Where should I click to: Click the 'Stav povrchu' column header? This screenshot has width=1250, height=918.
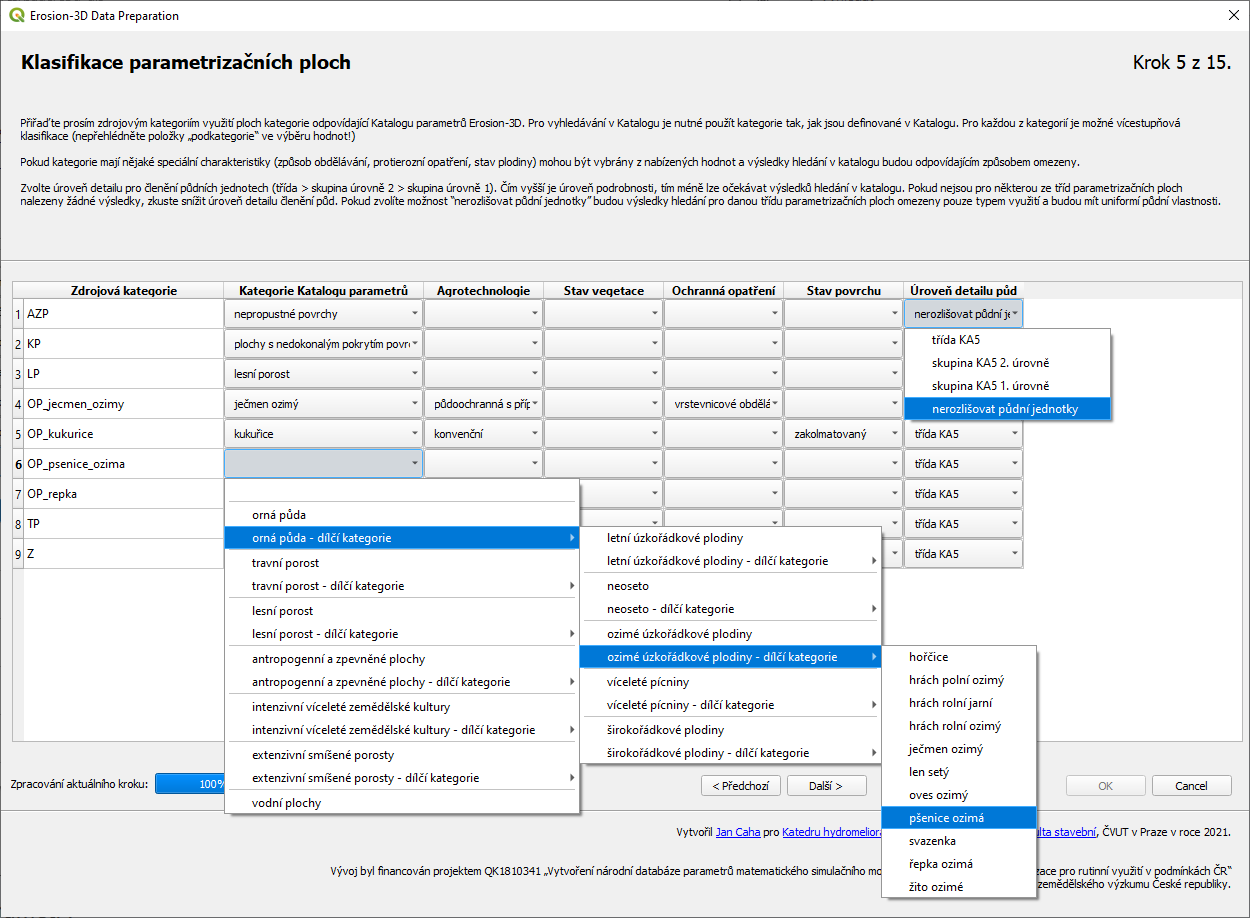(844, 291)
